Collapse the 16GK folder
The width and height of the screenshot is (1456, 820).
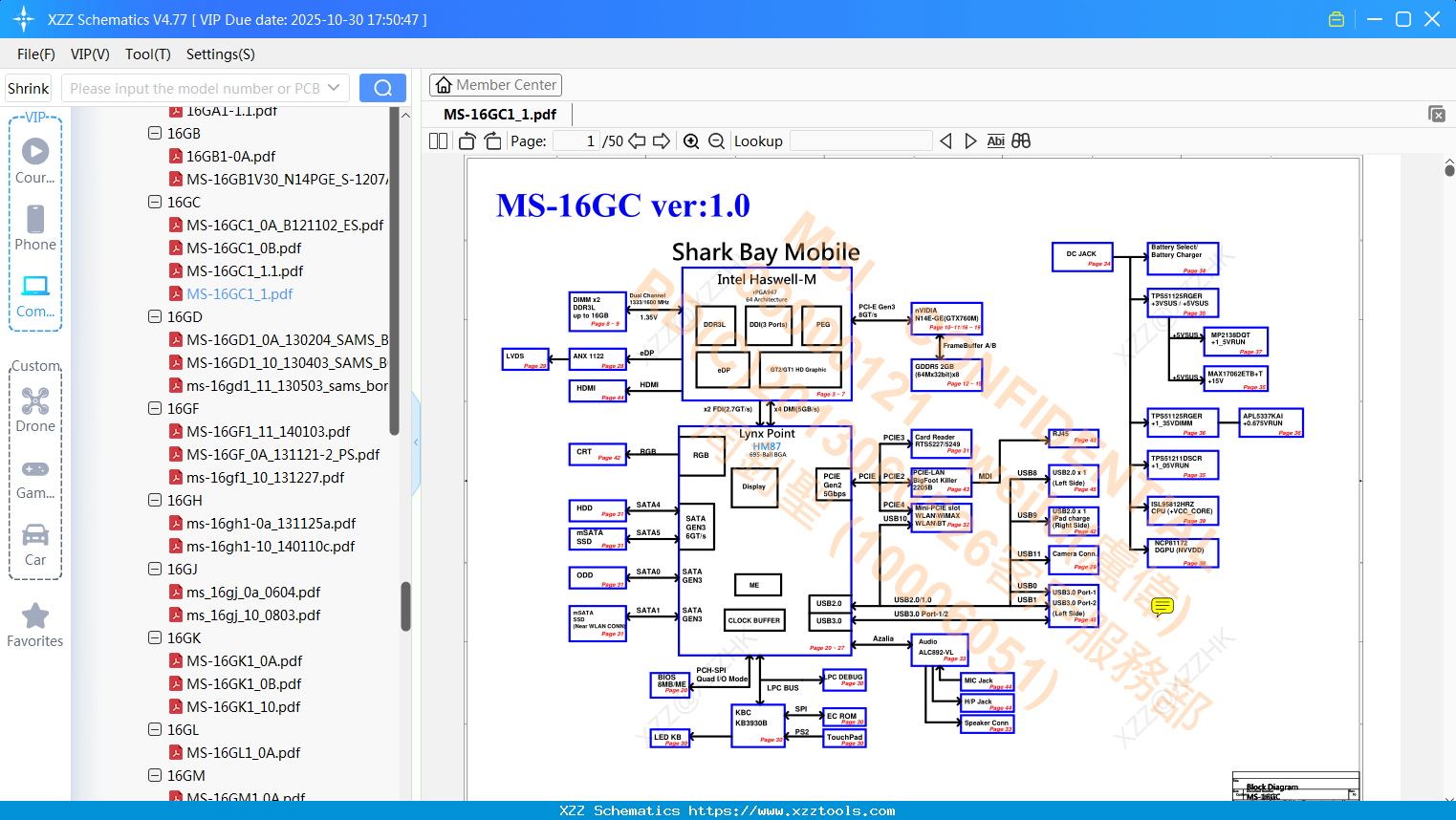(155, 638)
